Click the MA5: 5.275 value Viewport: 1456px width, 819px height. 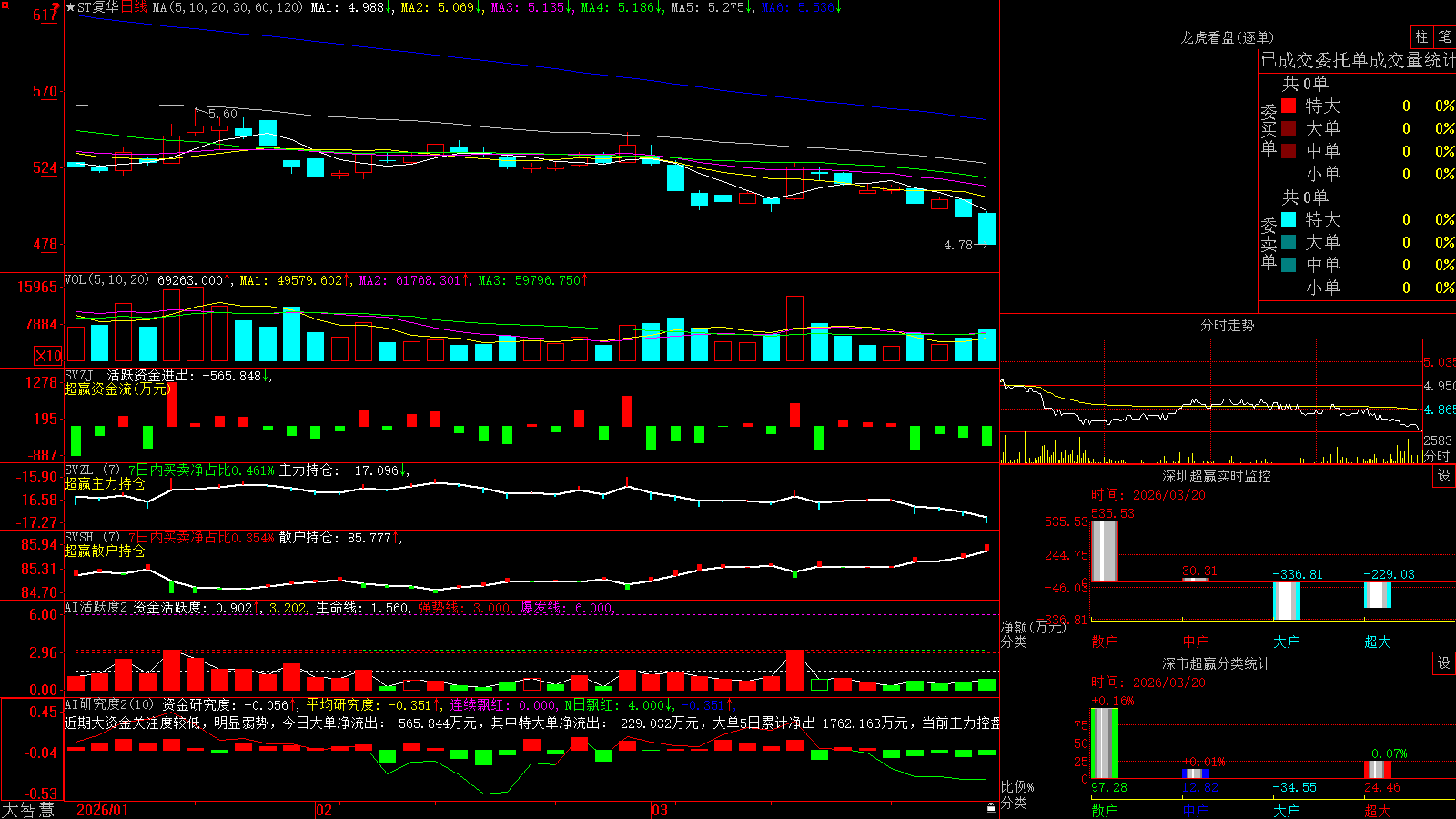(x=713, y=7)
